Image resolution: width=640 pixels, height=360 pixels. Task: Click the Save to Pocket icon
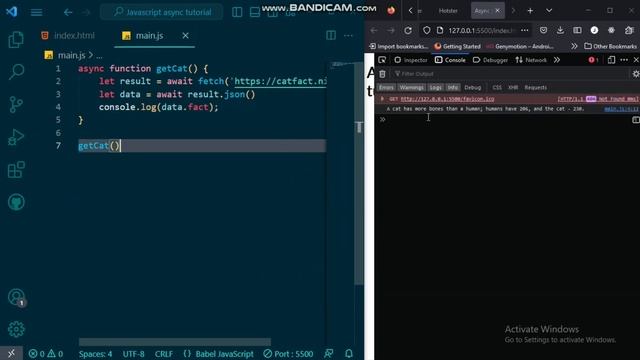[x=543, y=31]
